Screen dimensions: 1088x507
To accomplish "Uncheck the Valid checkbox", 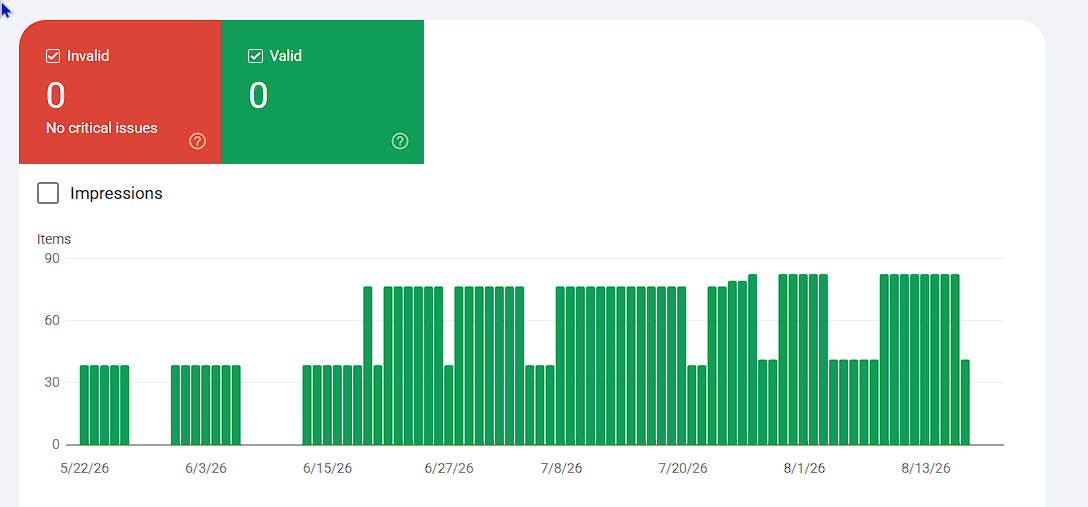I will [255, 56].
